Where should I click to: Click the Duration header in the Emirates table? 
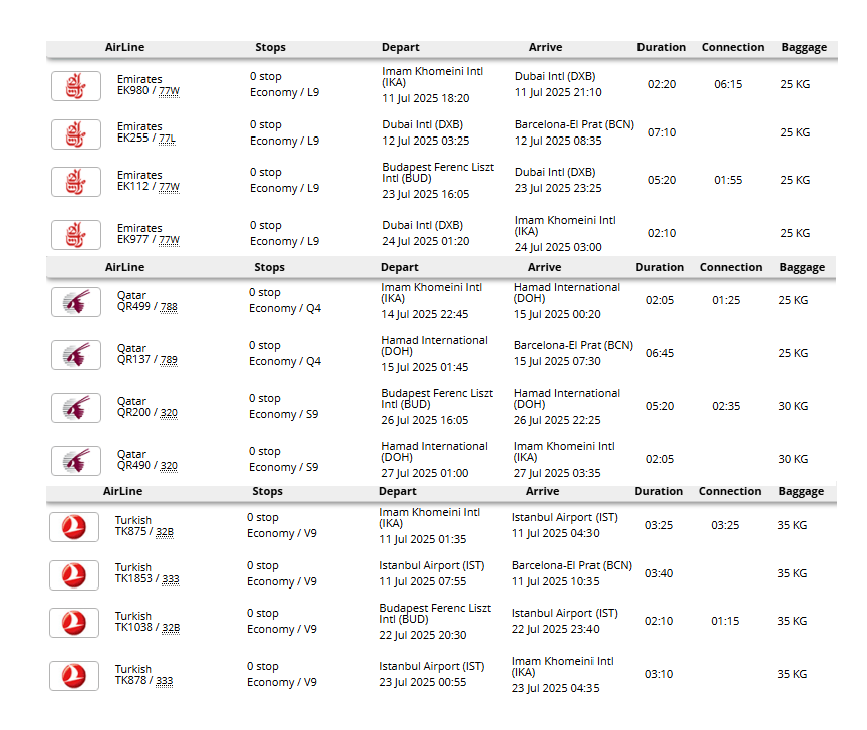pos(661,47)
